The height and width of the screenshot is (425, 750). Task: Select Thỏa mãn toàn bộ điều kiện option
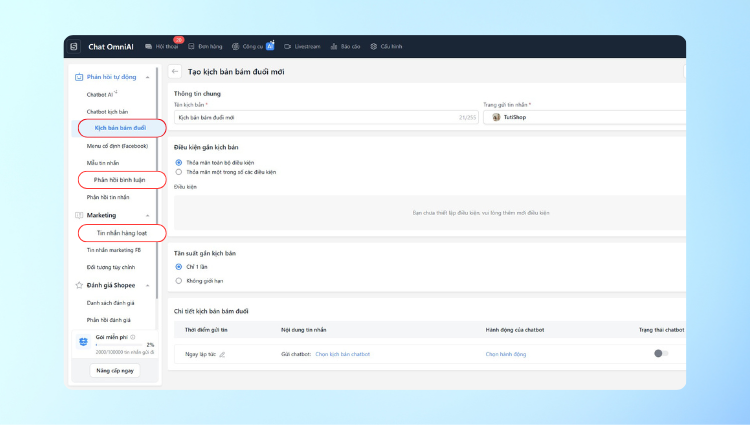(179, 162)
